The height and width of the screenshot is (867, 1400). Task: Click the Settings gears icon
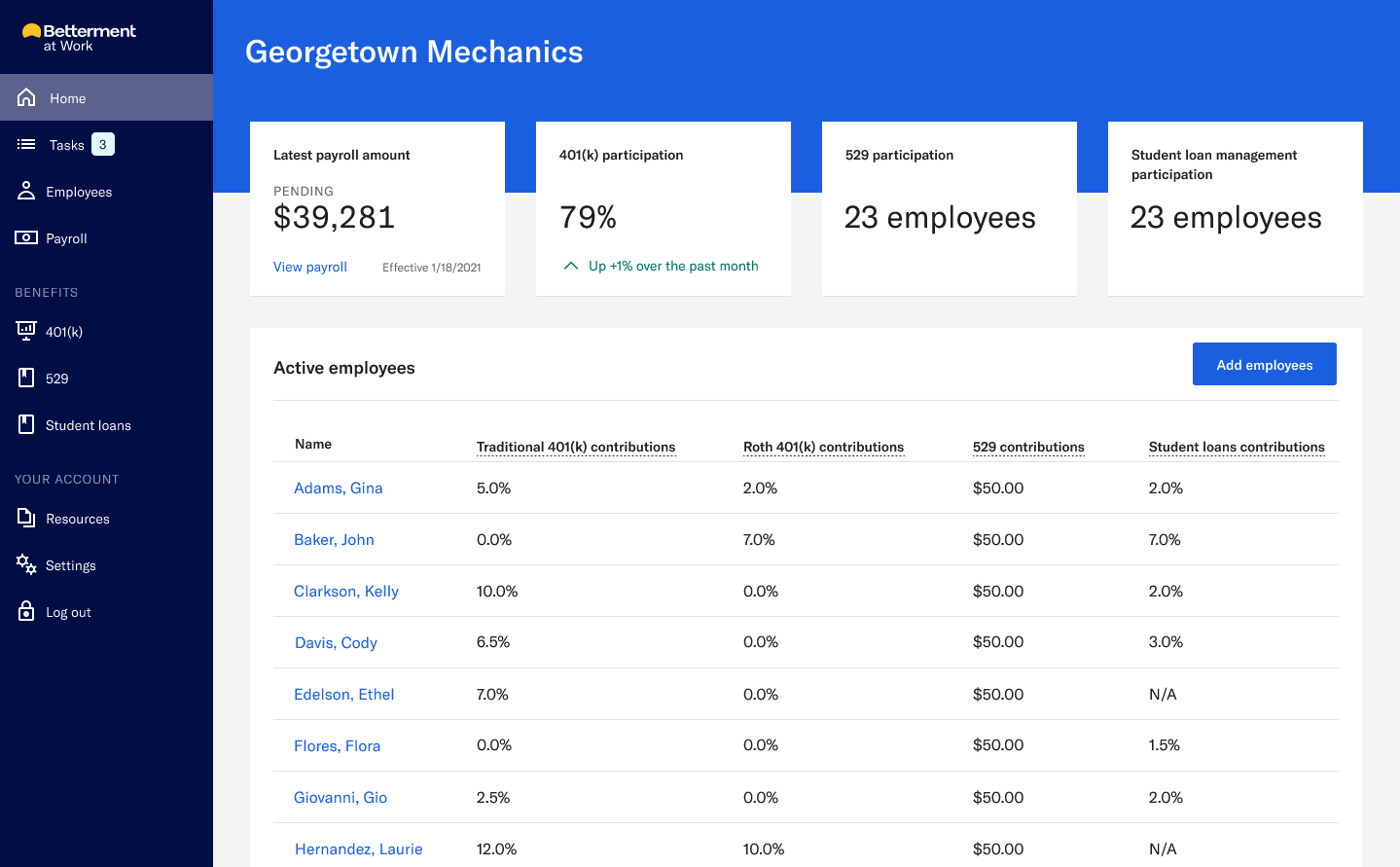(x=25, y=564)
